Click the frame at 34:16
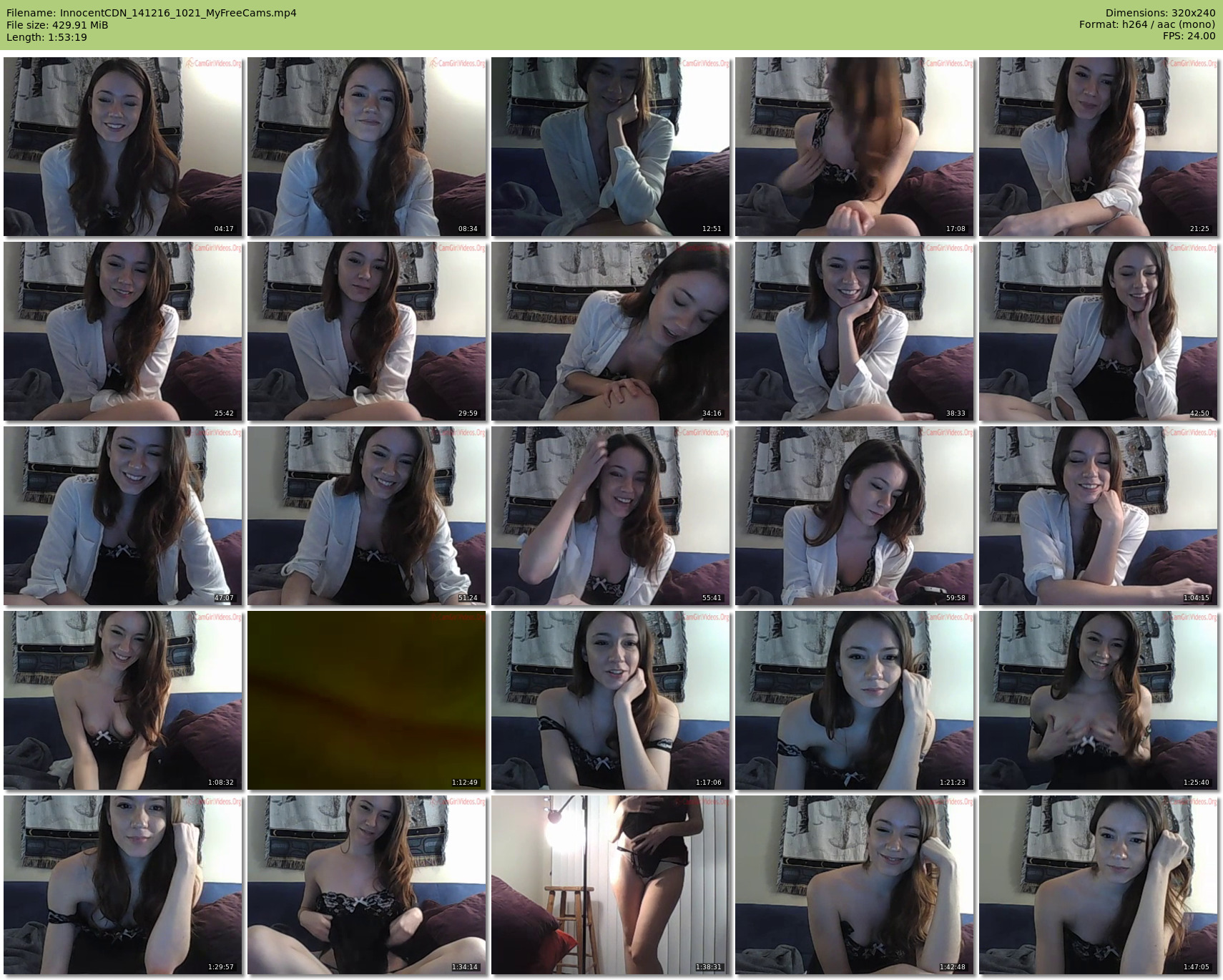The height and width of the screenshot is (980, 1223). click(x=611, y=331)
